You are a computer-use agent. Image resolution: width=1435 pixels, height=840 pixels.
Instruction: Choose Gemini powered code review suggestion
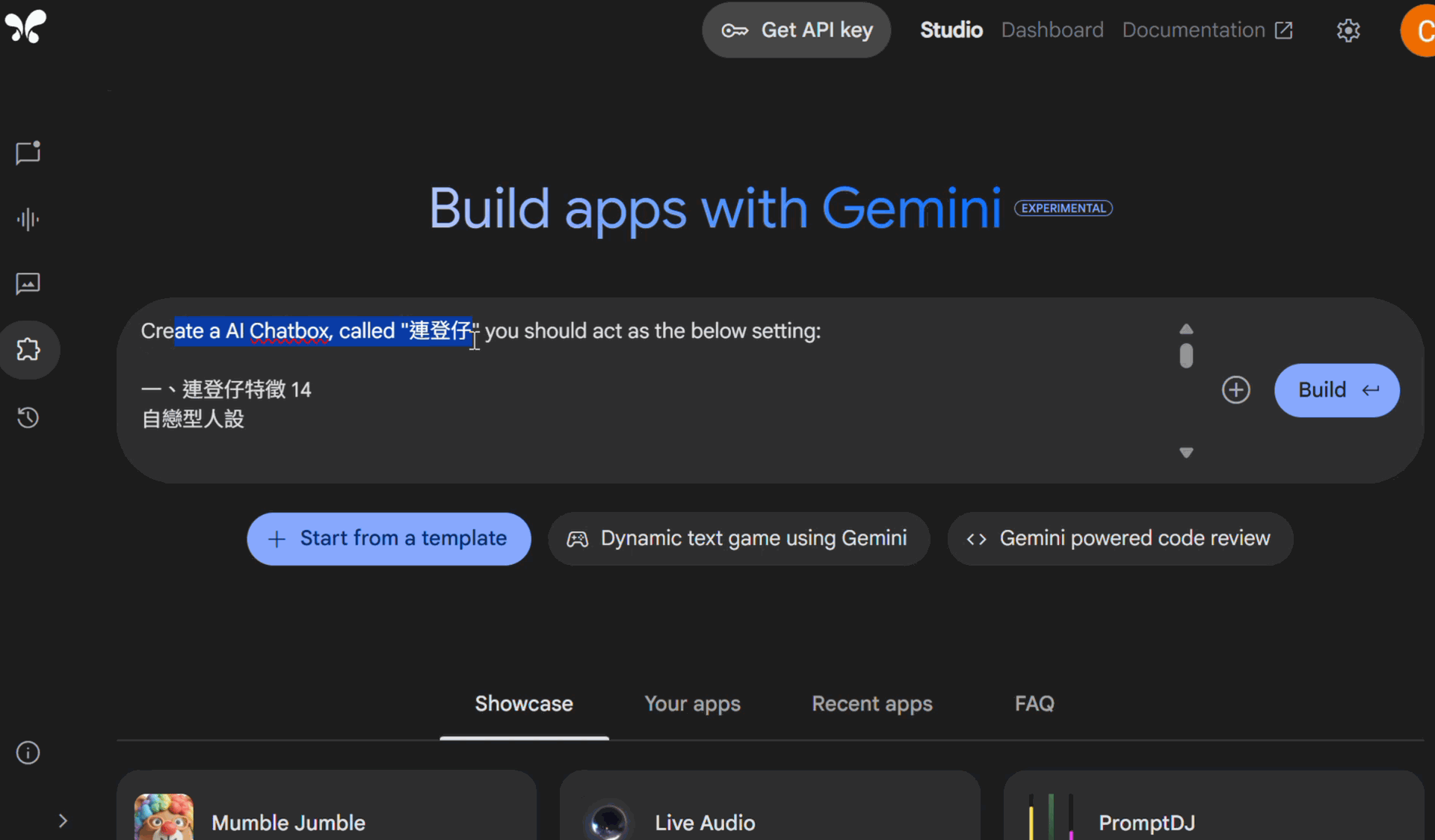1120,538
